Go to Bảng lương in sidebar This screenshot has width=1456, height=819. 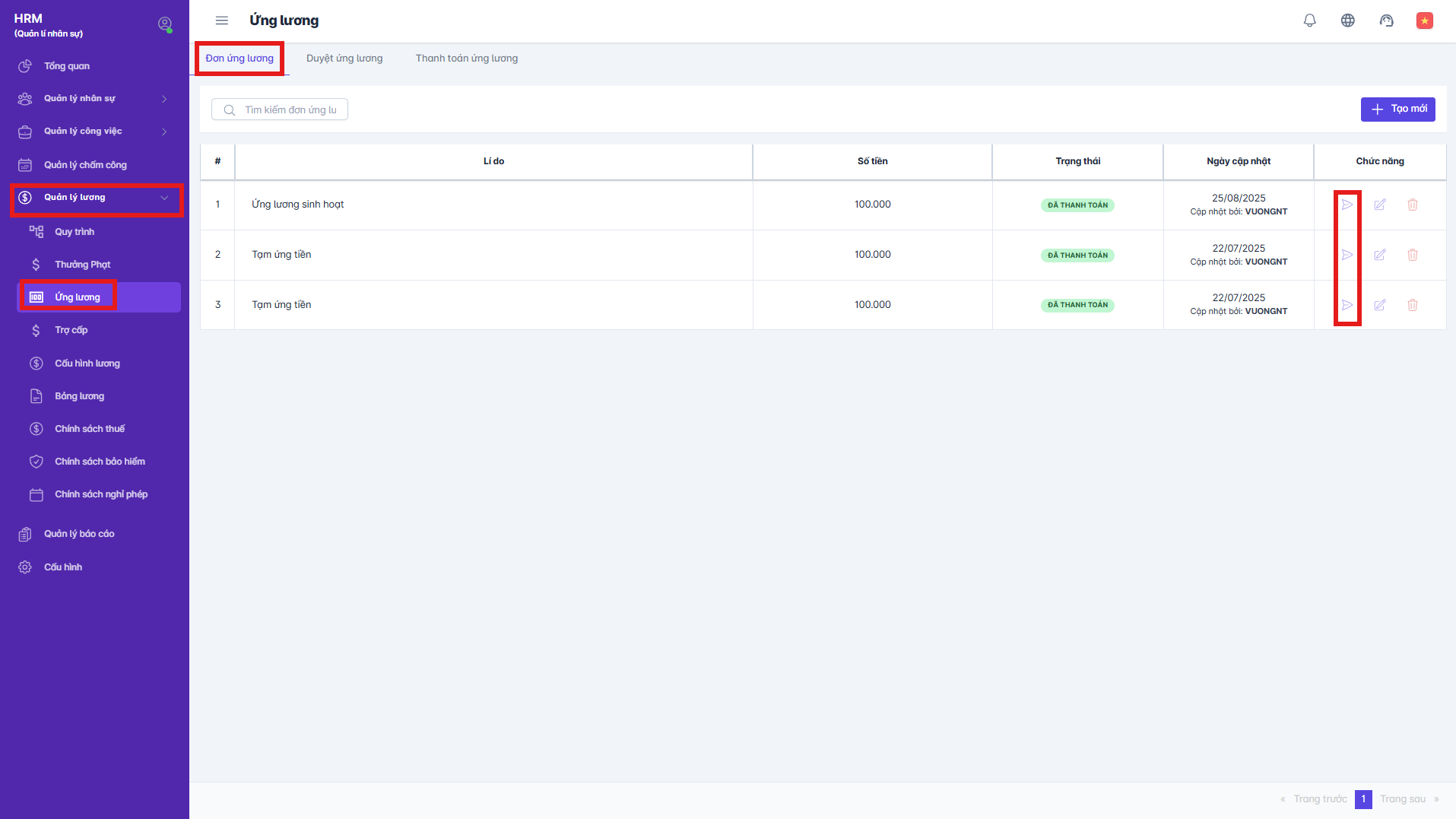coord(79,396)
